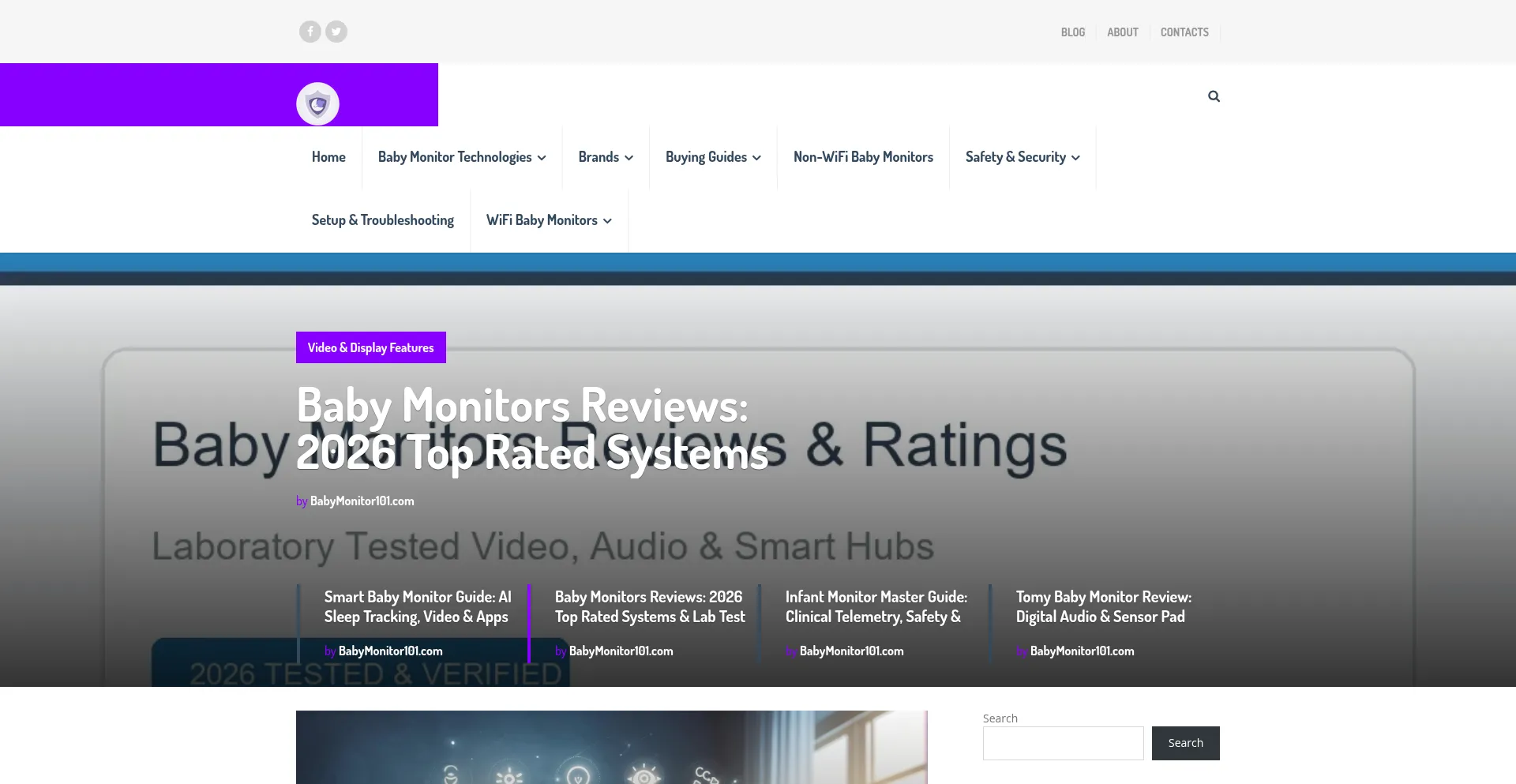This screenshot has width=1516, height=784.
Task: Navigate to Home in main menu
Action: [x=328, y=157]
